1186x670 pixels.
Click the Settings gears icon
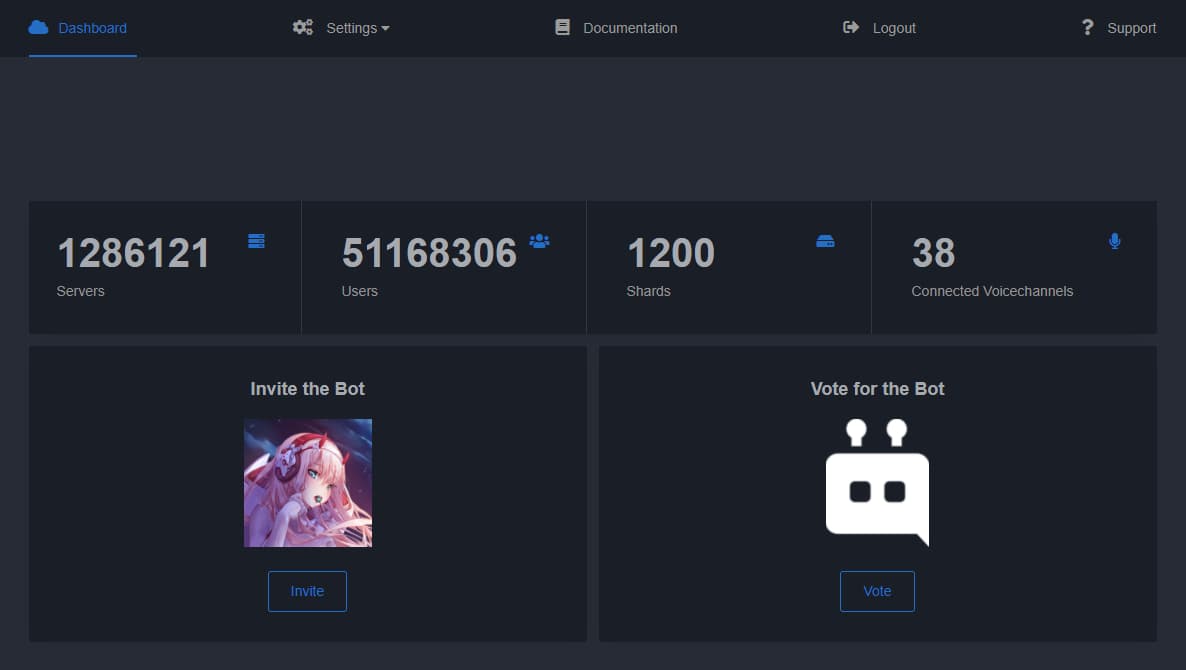point(303,27)
